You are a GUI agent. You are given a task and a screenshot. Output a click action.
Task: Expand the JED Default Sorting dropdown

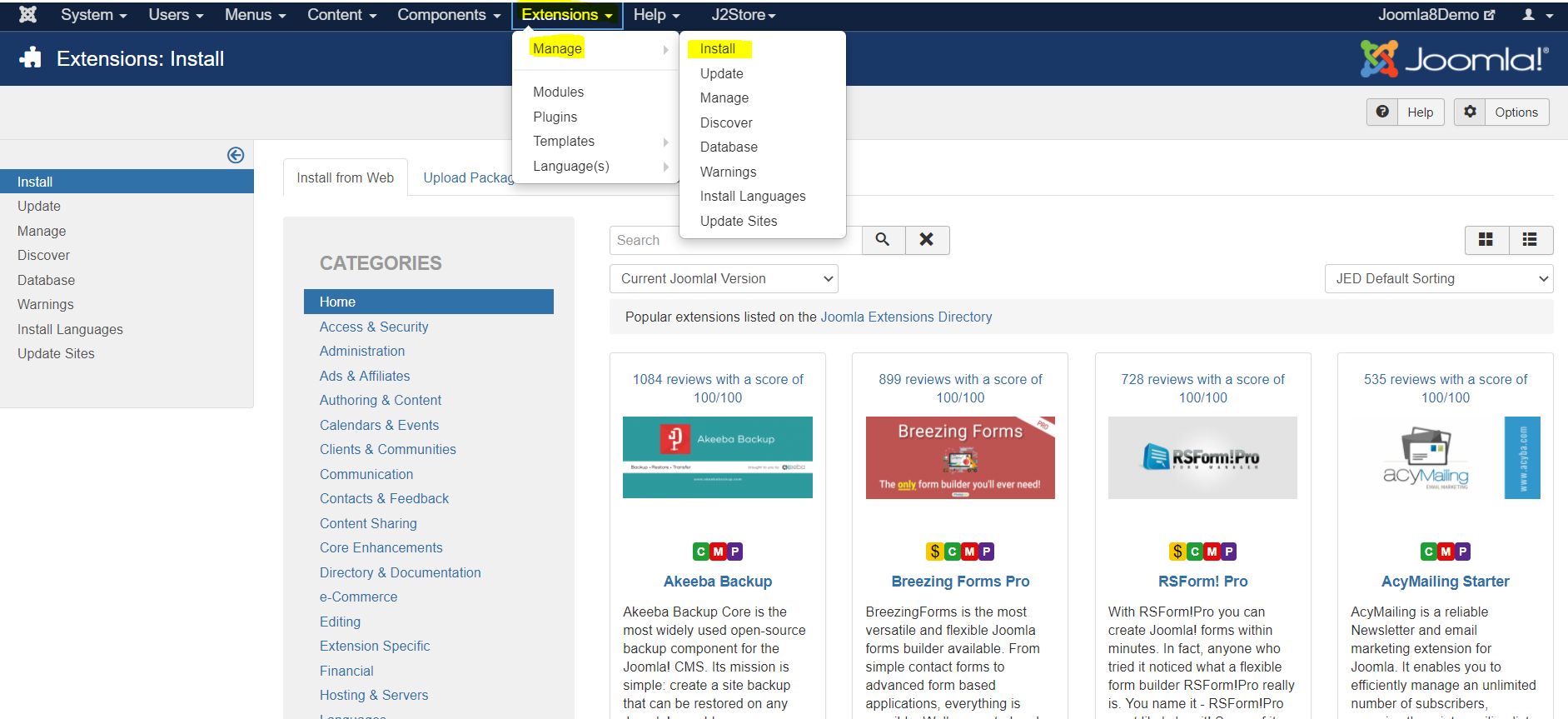1439,279
